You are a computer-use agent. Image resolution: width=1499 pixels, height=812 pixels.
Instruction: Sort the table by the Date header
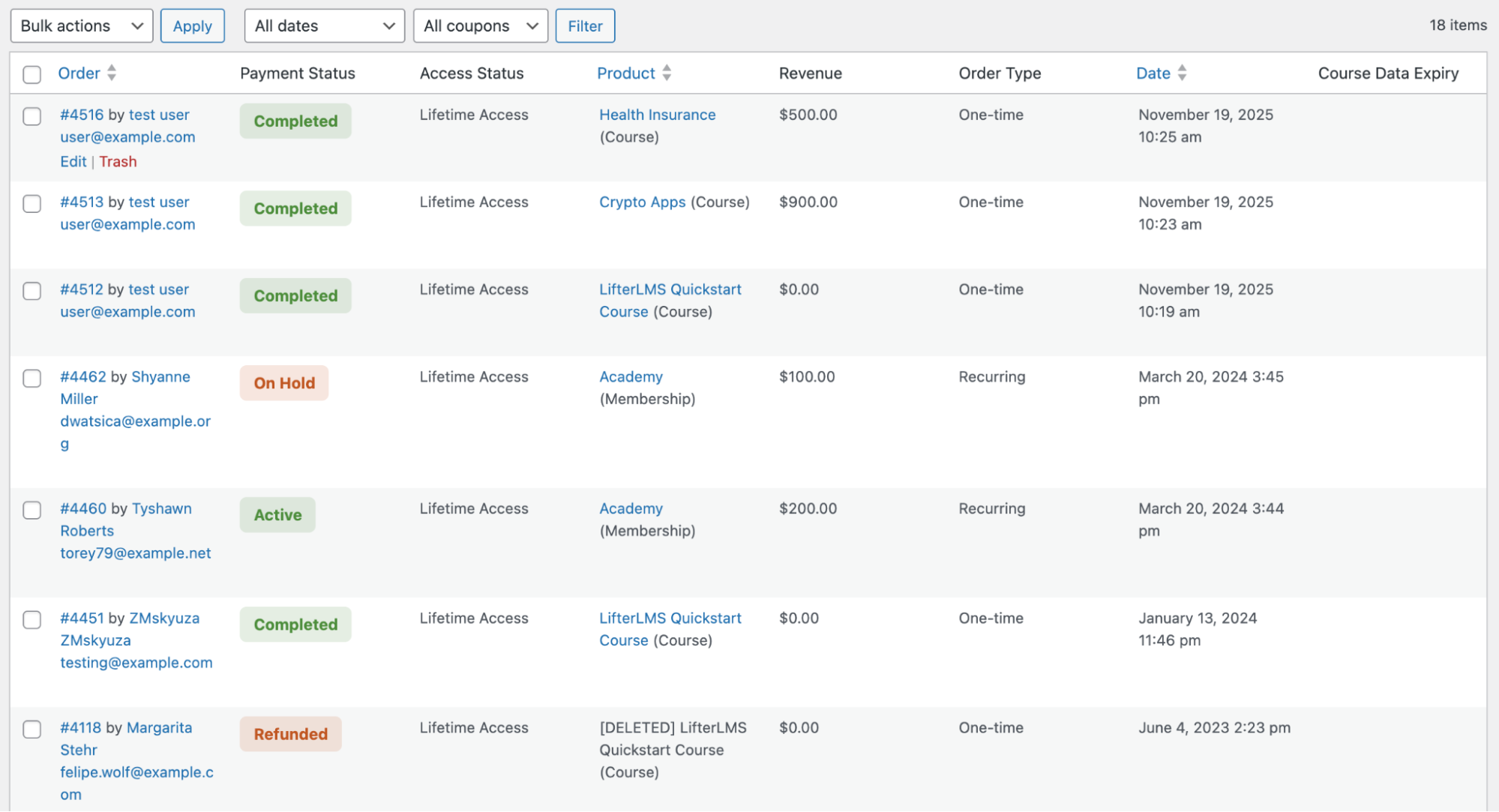coord(1153,73)
